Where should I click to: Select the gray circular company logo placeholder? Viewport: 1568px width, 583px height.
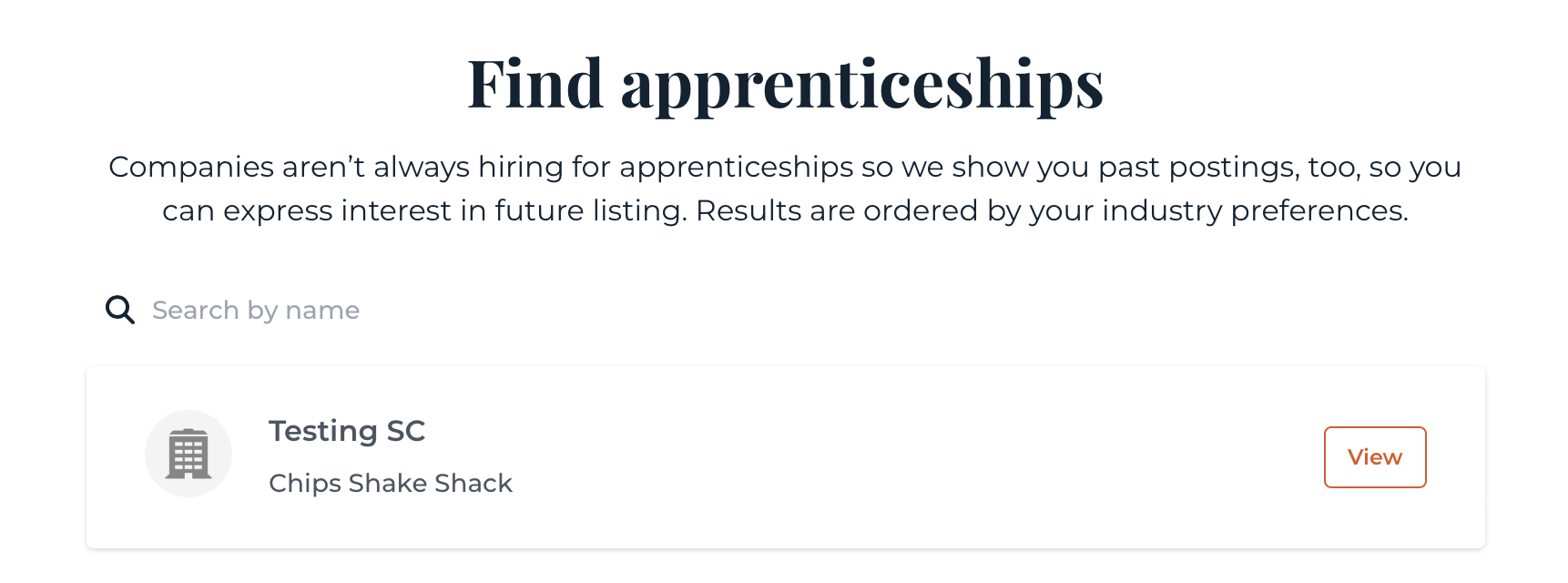[188, 454]
